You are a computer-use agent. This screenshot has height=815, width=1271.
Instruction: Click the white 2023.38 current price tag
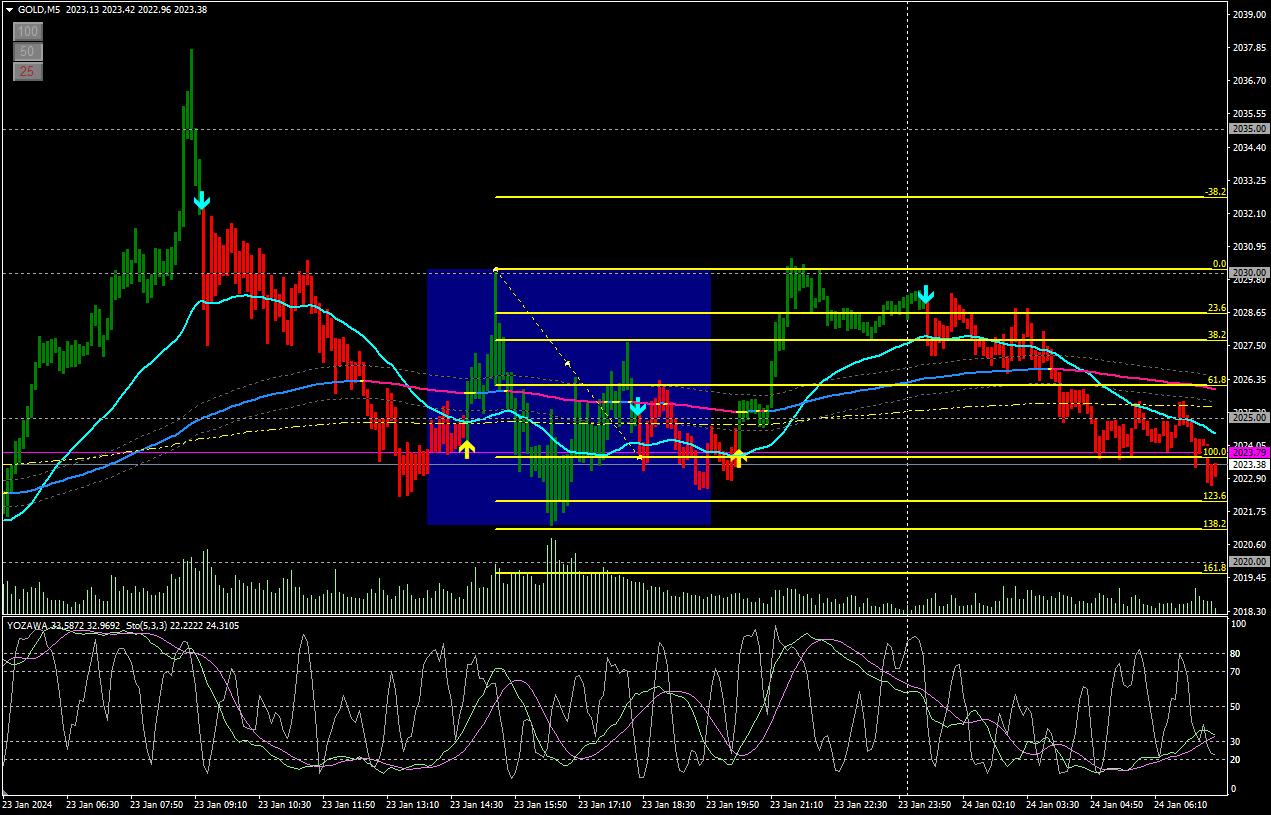click(1249, 465)
